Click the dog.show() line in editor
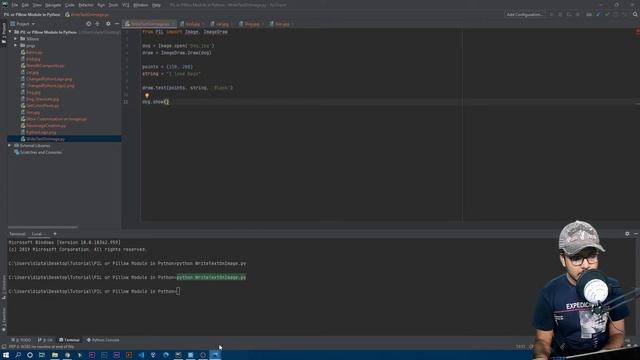The height and width of the screenshot is (360, 640). point(155,102)
